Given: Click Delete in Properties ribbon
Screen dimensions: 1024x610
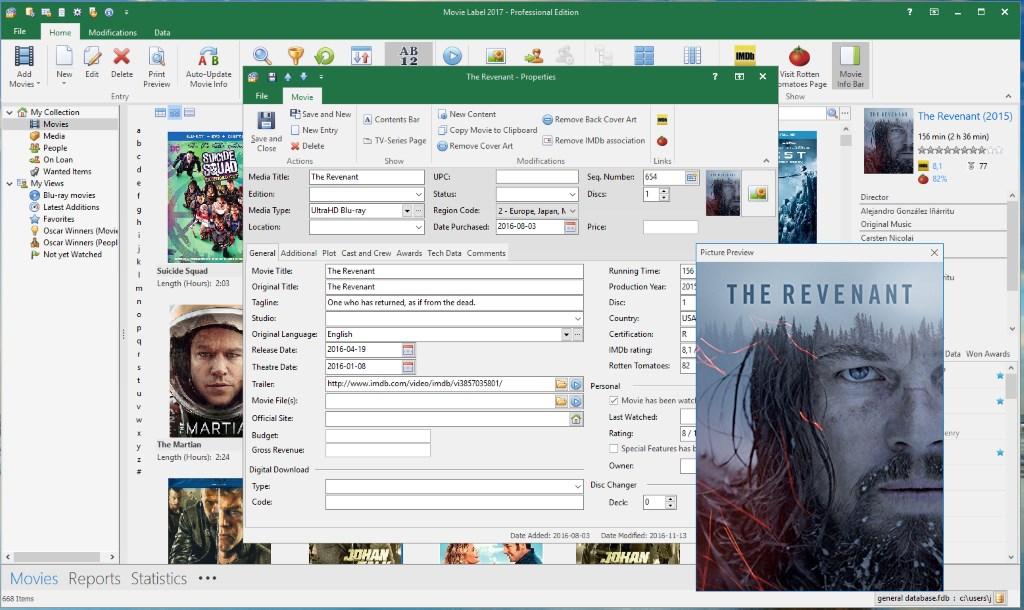Looking at the screenshot, I should click(308, 146).
